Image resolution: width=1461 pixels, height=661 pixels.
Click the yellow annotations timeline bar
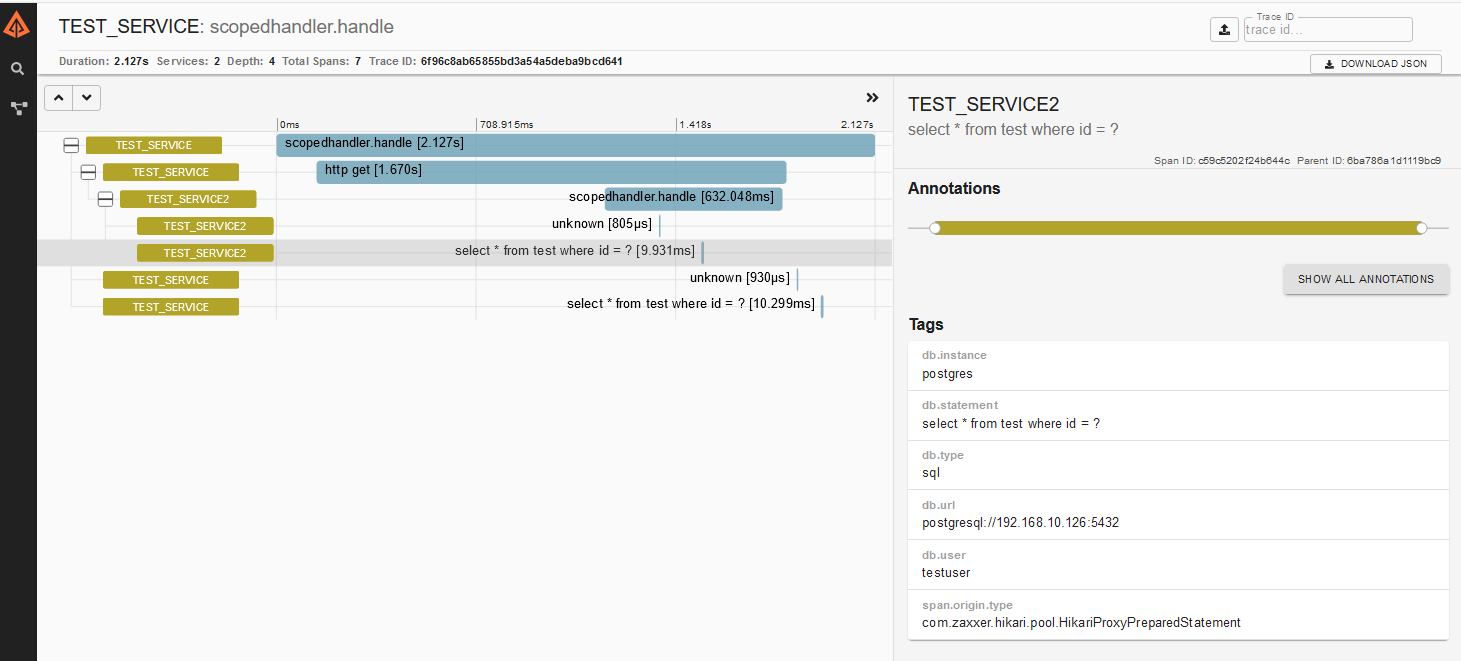tap(1178, 228)
